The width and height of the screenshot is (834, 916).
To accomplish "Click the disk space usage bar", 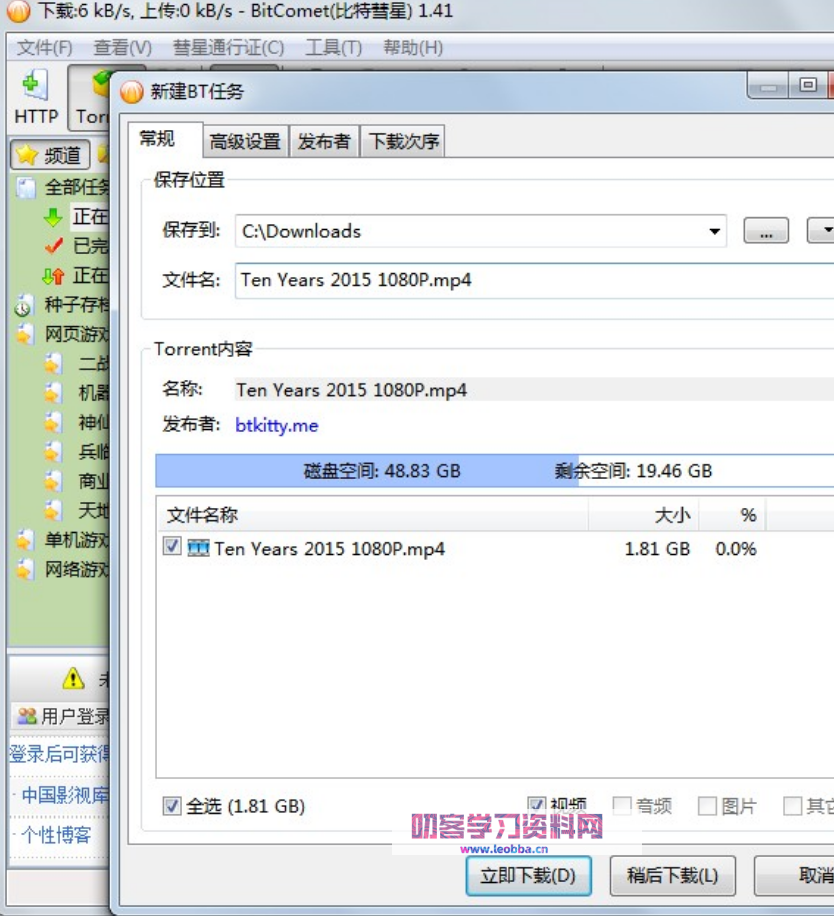I will click(494, 470).
